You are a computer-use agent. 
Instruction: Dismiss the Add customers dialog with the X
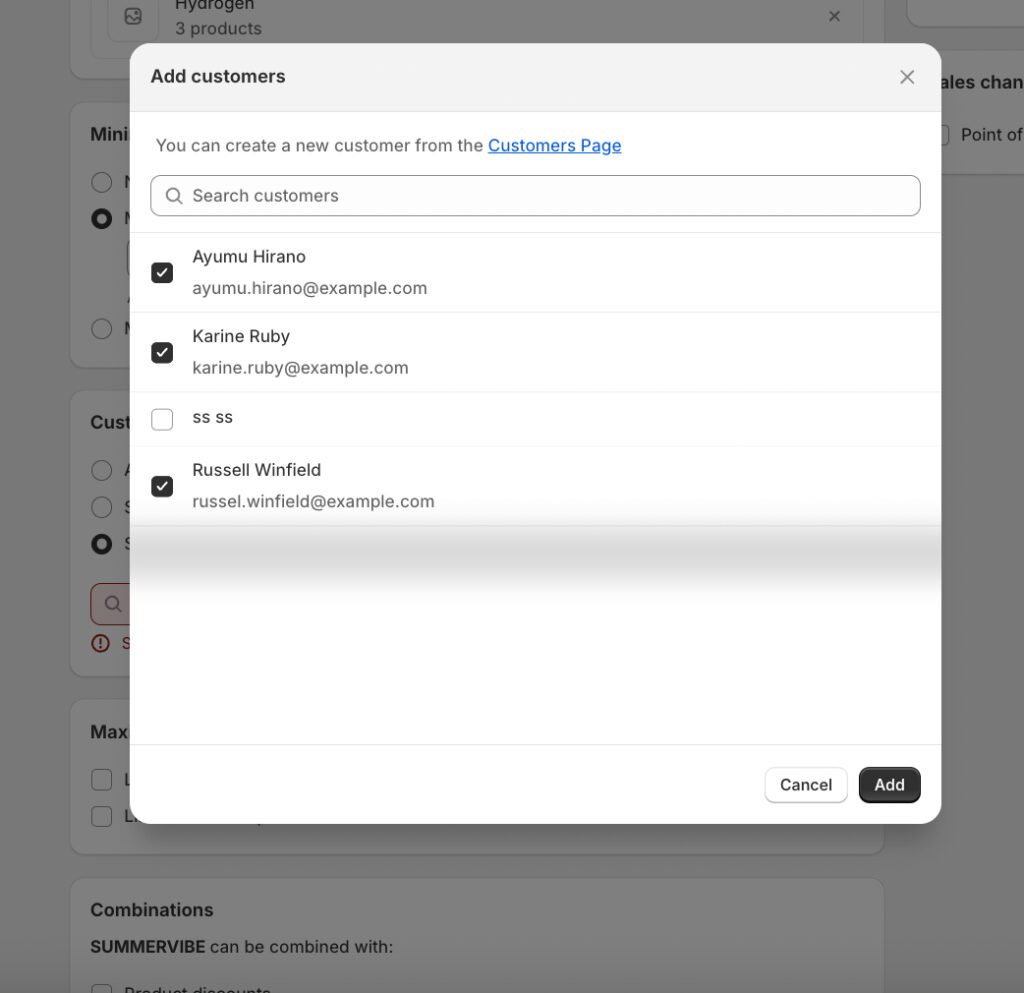click(x=907, y=76)
